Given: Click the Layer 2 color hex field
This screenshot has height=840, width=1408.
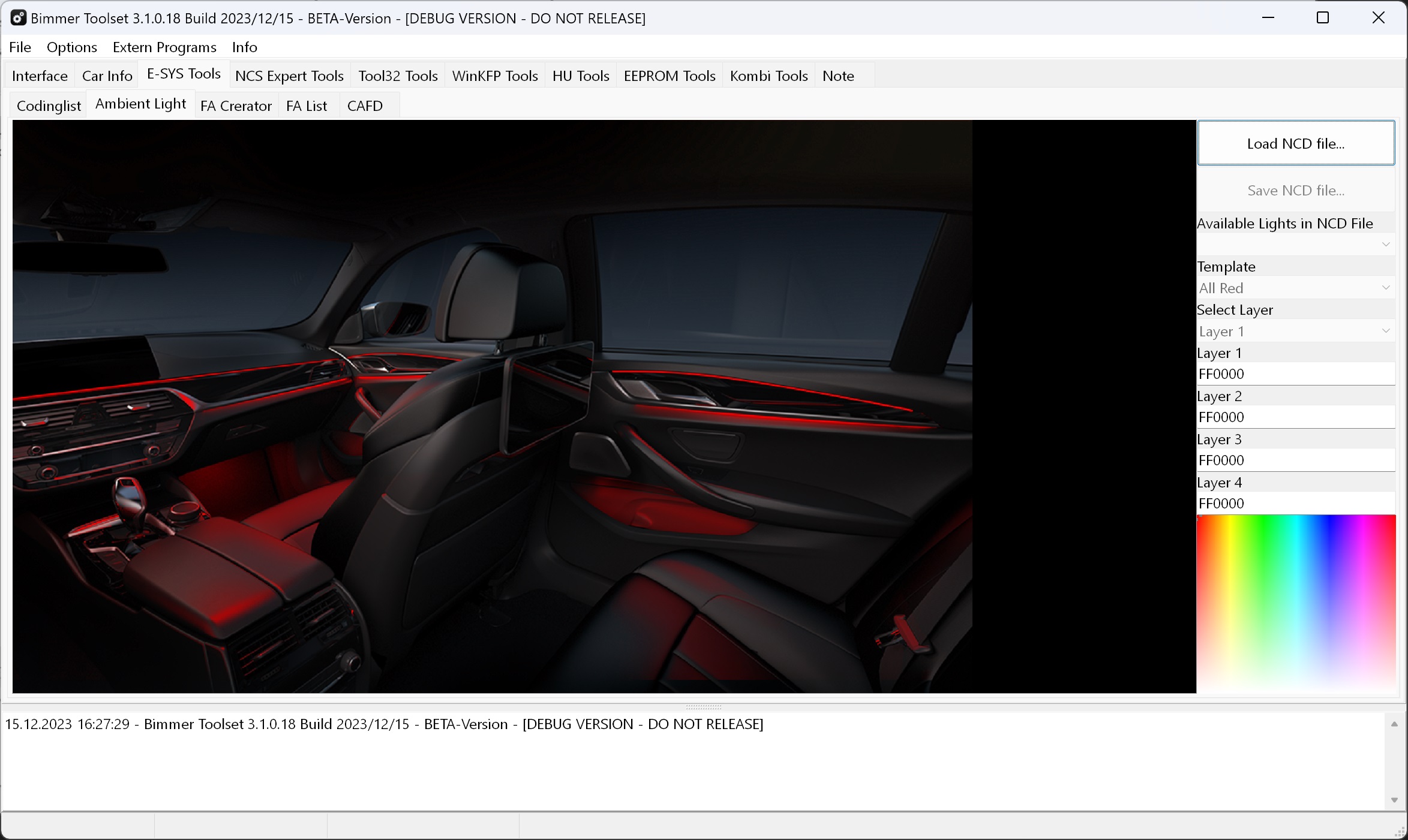Looking at the screenshot, I should point(1296,417).
